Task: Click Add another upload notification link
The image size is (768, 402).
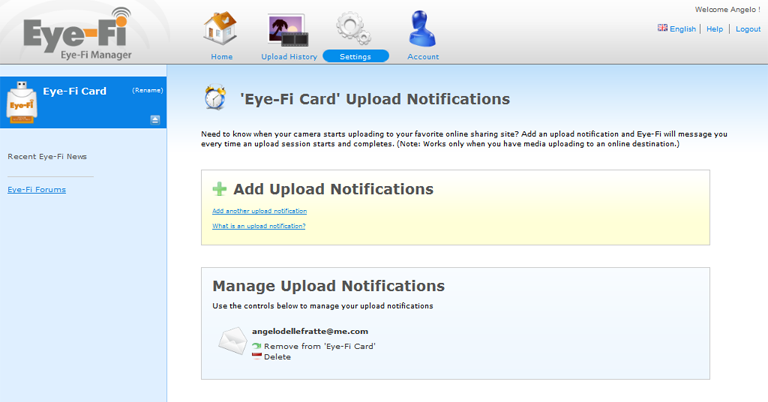Action: 260,211
